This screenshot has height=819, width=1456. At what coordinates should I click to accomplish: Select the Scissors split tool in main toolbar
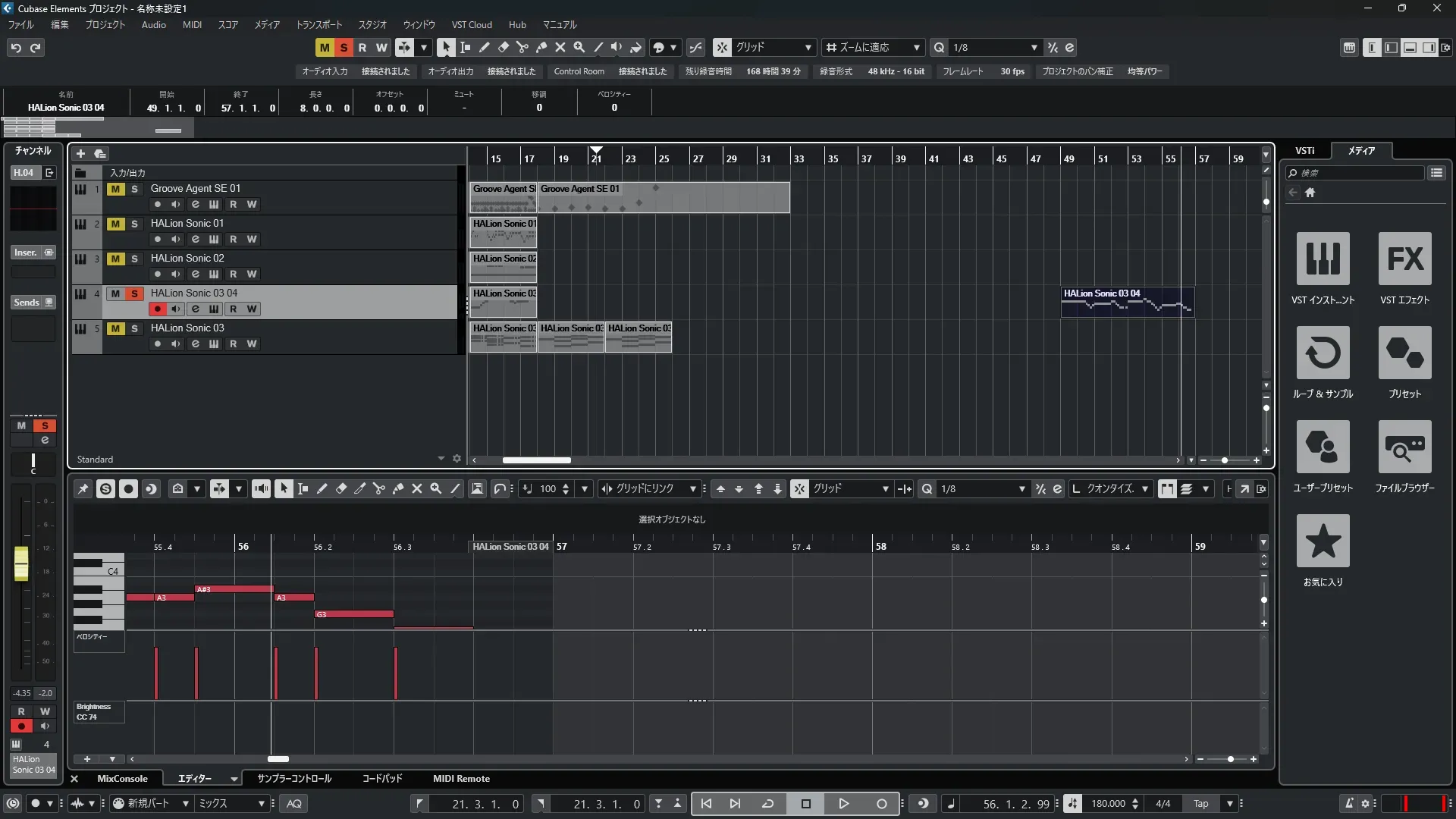(x=522, y=47)
